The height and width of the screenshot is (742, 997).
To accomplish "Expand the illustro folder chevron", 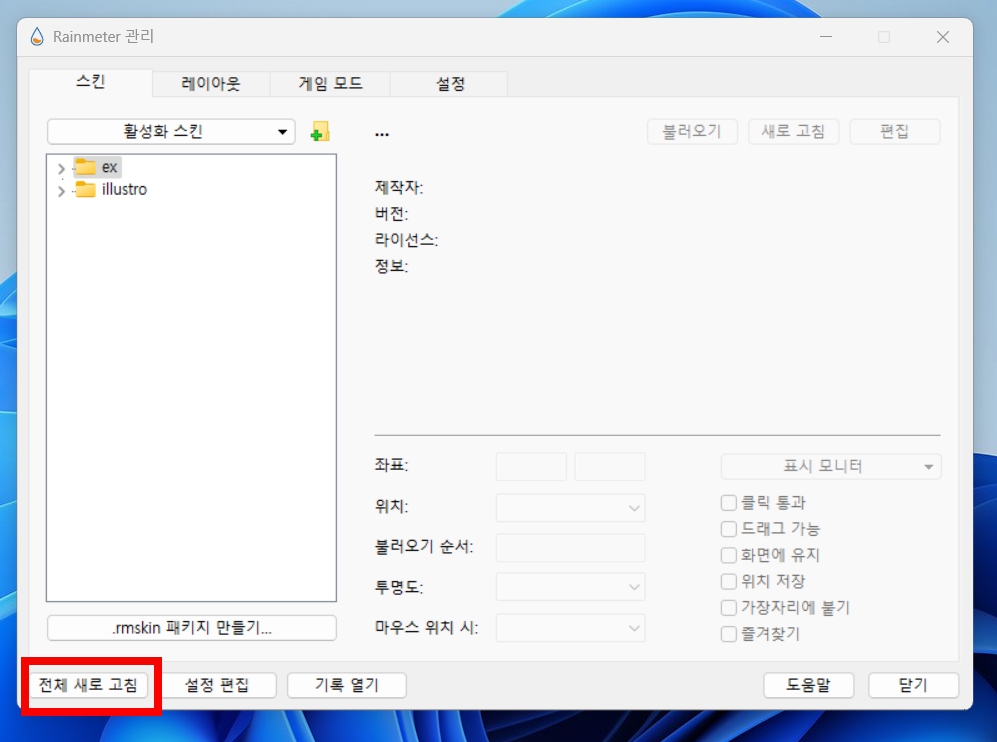I will (61, 191).
